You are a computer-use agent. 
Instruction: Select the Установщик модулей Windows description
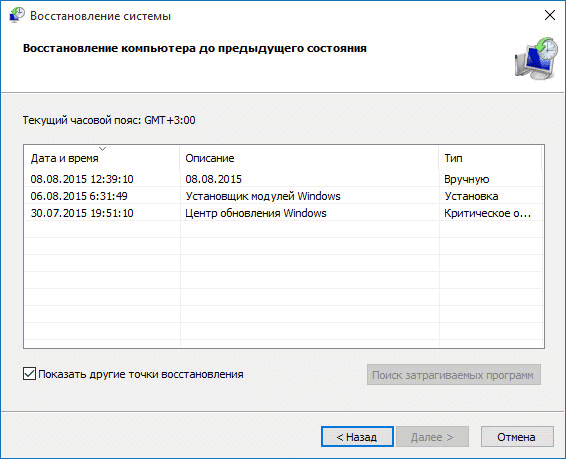pyautogui.click(x=263, y=196)
